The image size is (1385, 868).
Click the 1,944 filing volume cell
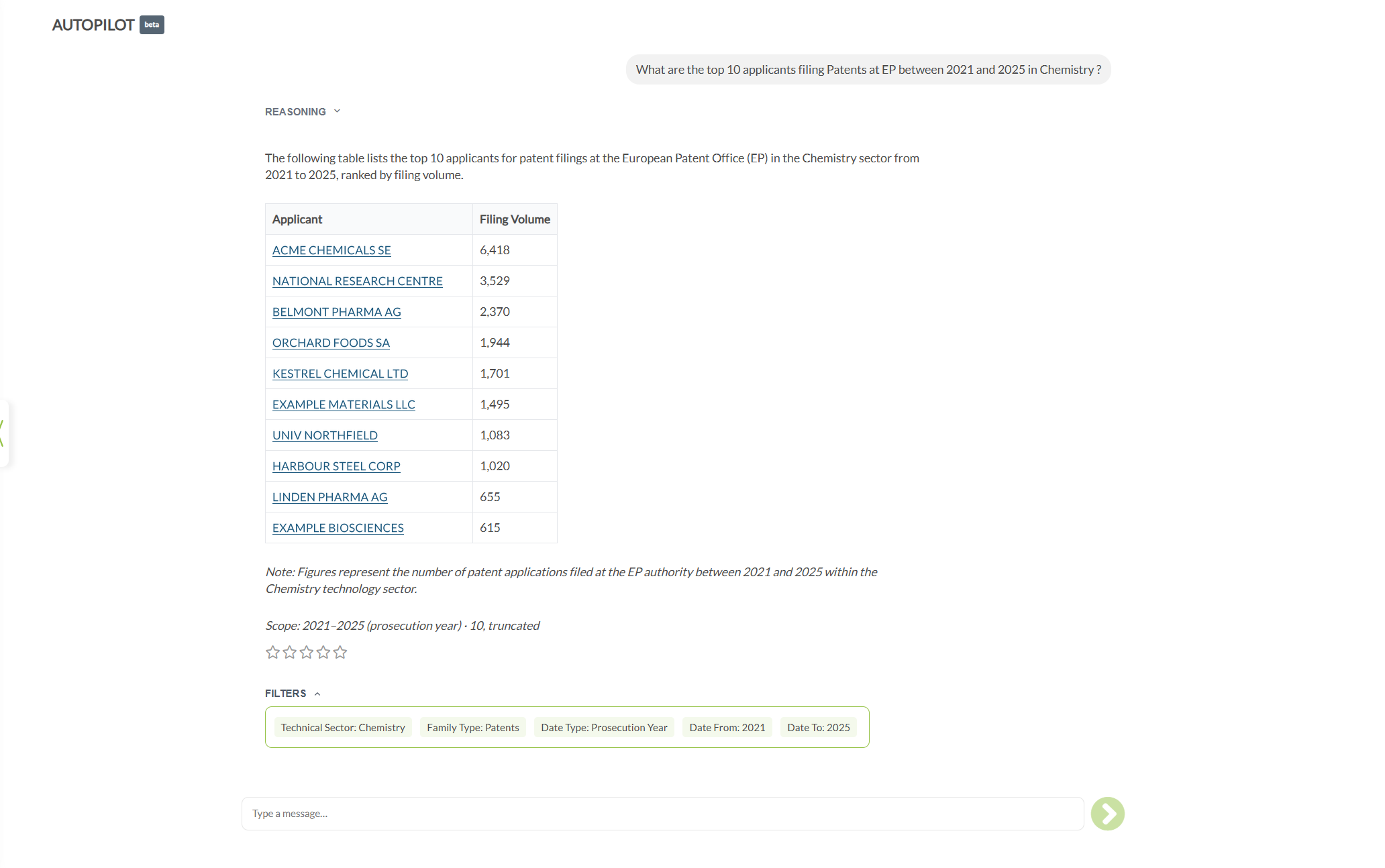tap(515, 343)
